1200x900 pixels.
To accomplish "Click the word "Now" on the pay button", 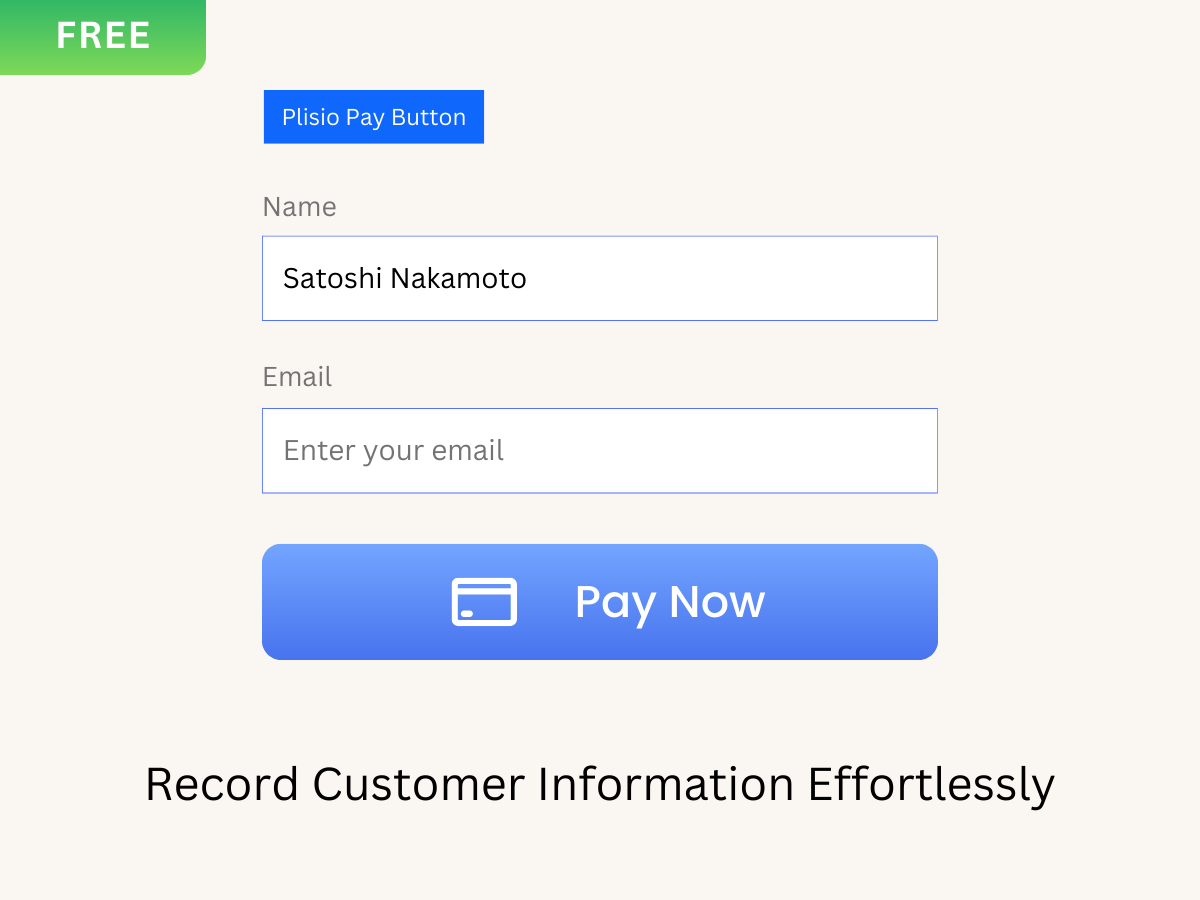I will coord(716,602).
